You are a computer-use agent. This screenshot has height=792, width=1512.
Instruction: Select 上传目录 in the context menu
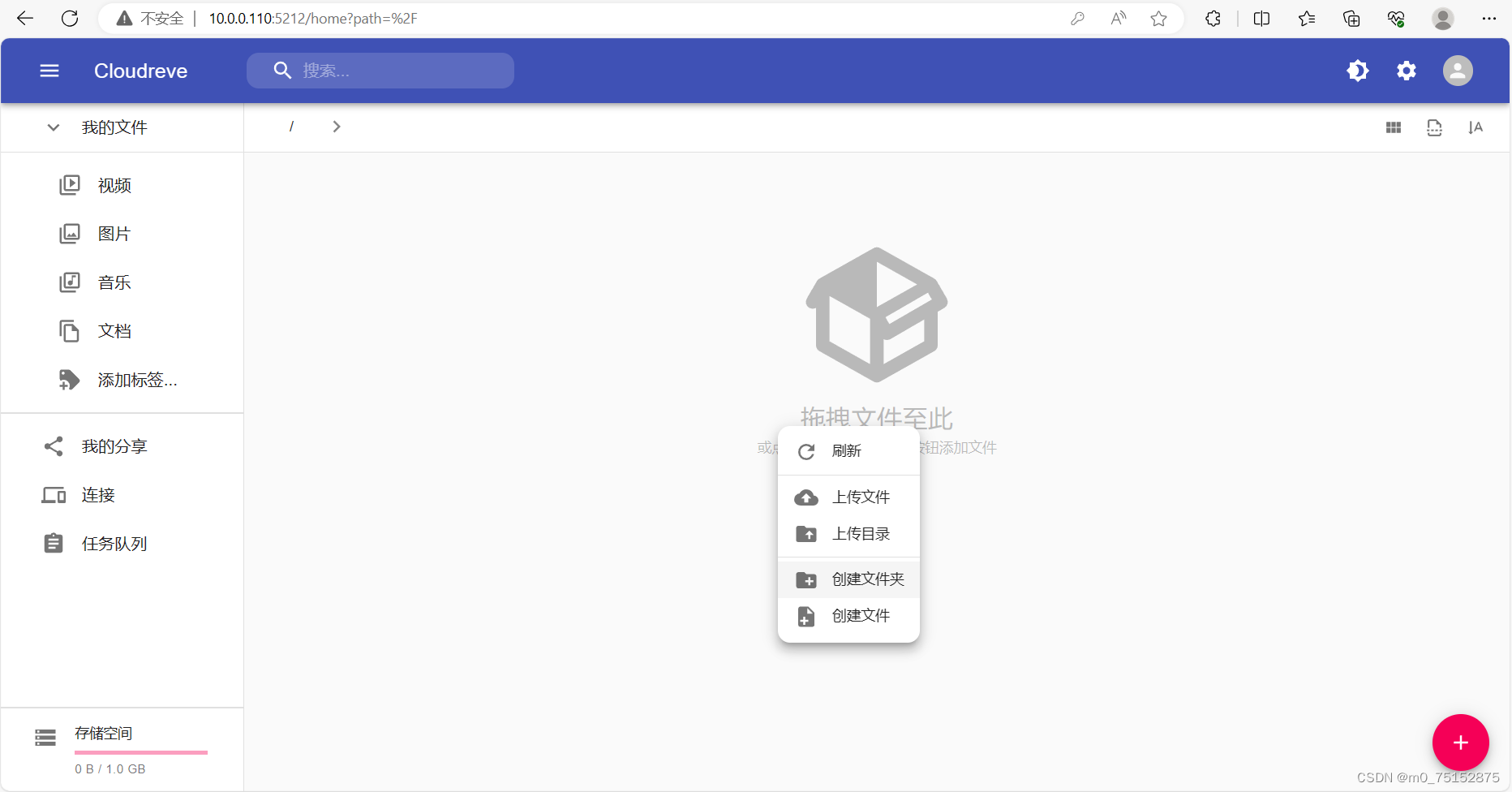coord(848,535)
